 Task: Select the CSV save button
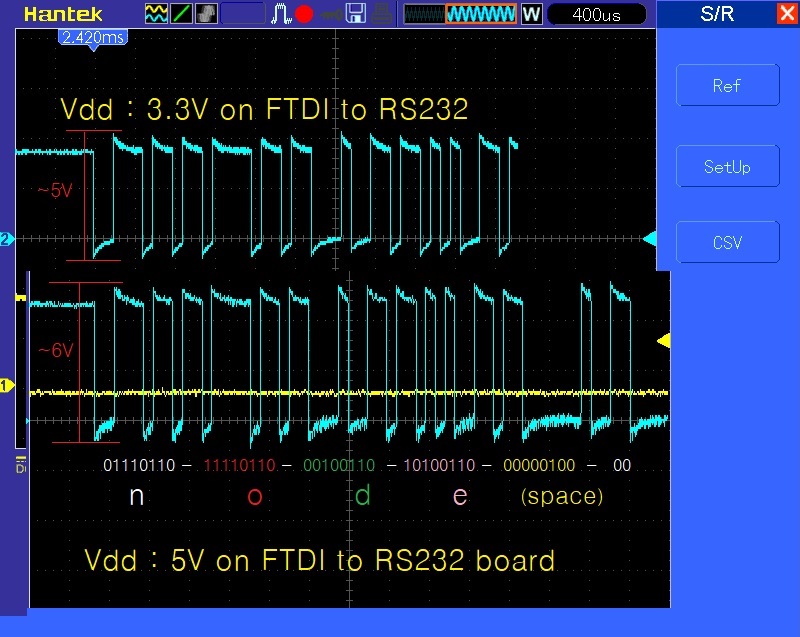coord(727,242)
